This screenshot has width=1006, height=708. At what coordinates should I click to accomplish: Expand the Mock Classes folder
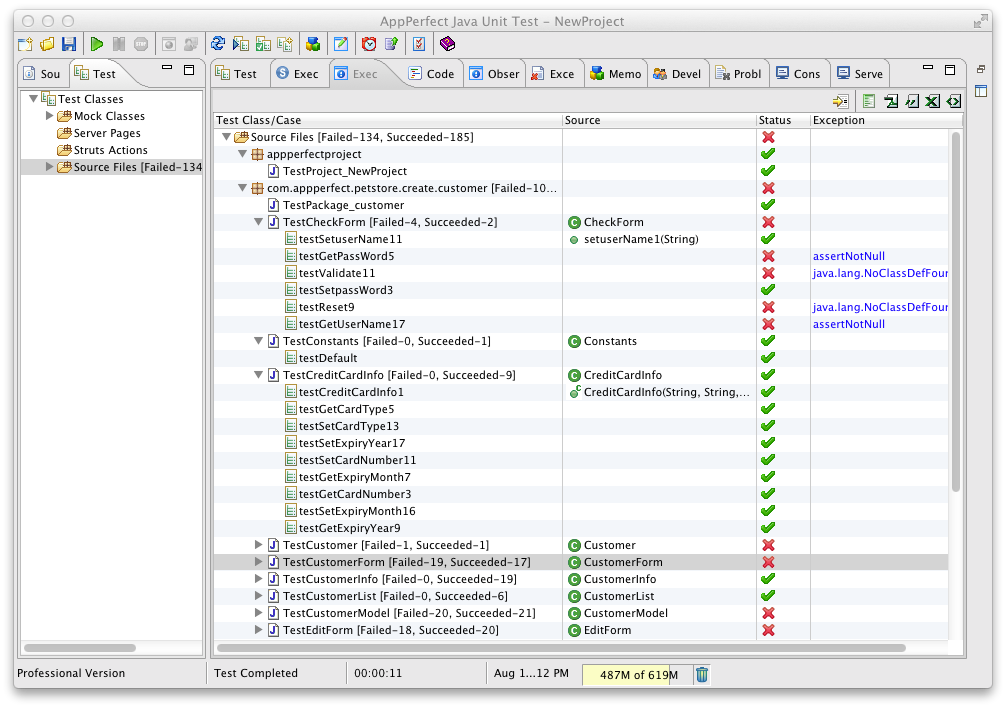[x=49, y=116]
